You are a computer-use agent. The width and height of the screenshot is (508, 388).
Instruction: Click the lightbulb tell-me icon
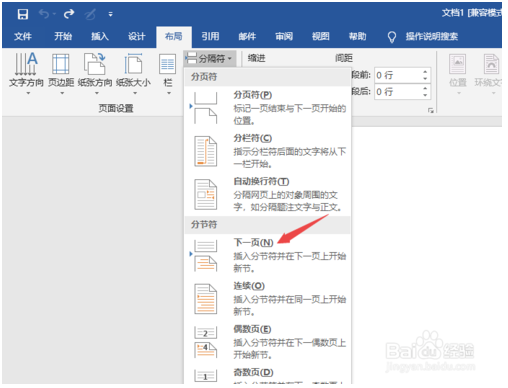[x=392, y=37]
